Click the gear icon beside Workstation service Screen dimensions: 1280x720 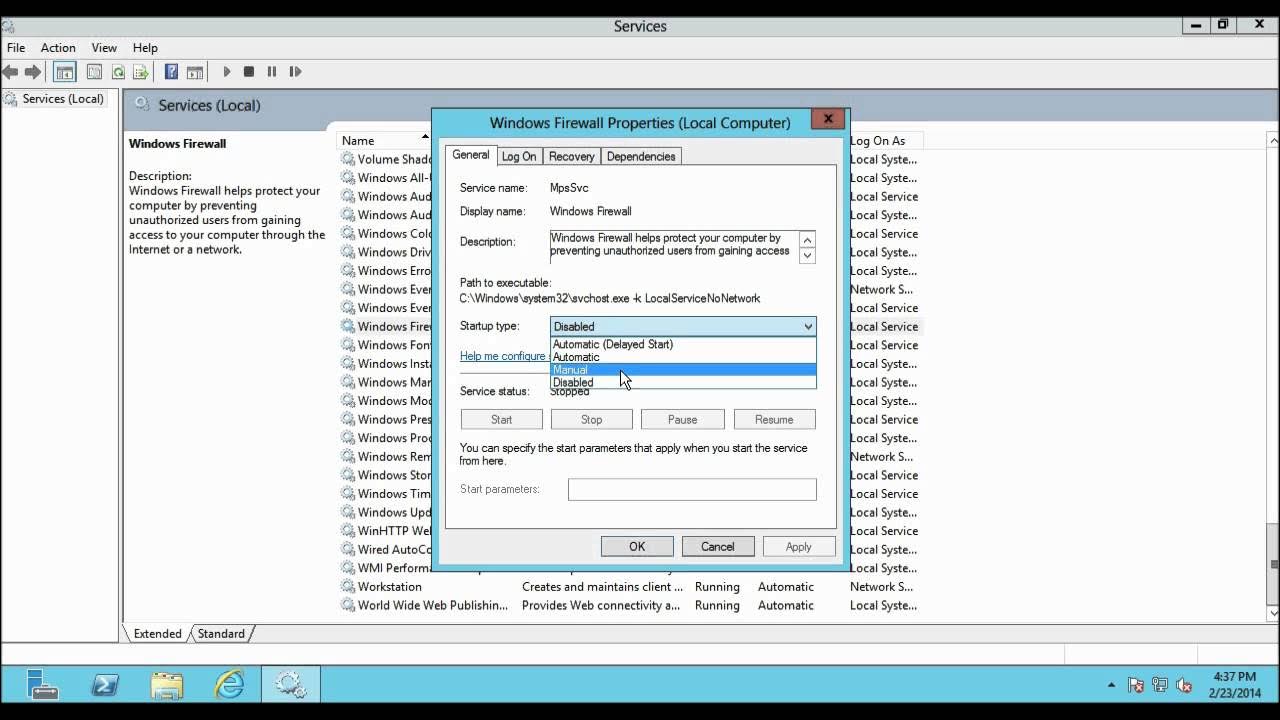(348, 587)
